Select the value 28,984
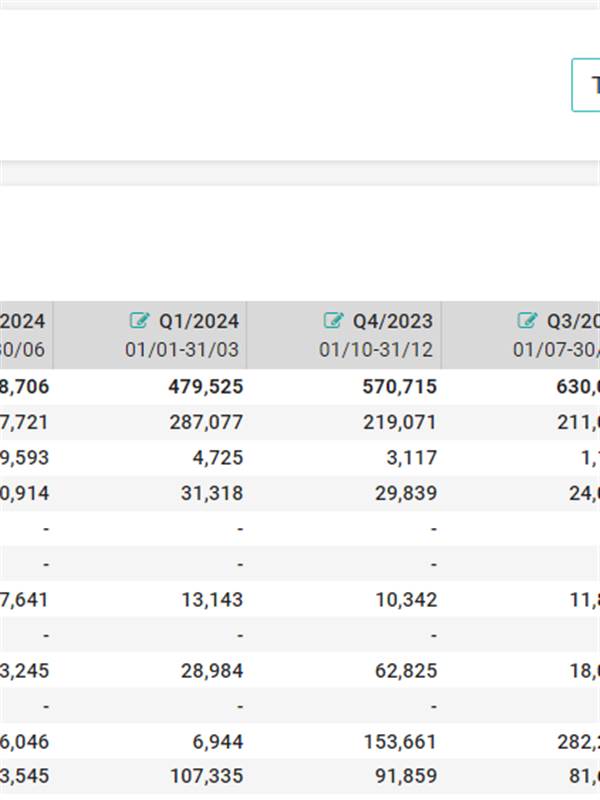This screenshot has height=800, width=600. (212, 671)
